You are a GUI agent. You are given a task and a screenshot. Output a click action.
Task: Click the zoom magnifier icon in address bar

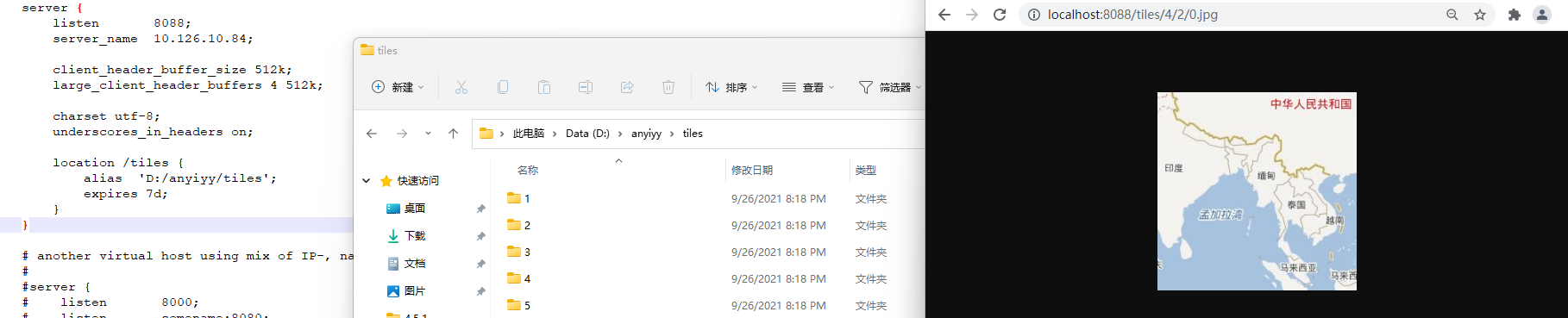click(x=1452, y=15)
